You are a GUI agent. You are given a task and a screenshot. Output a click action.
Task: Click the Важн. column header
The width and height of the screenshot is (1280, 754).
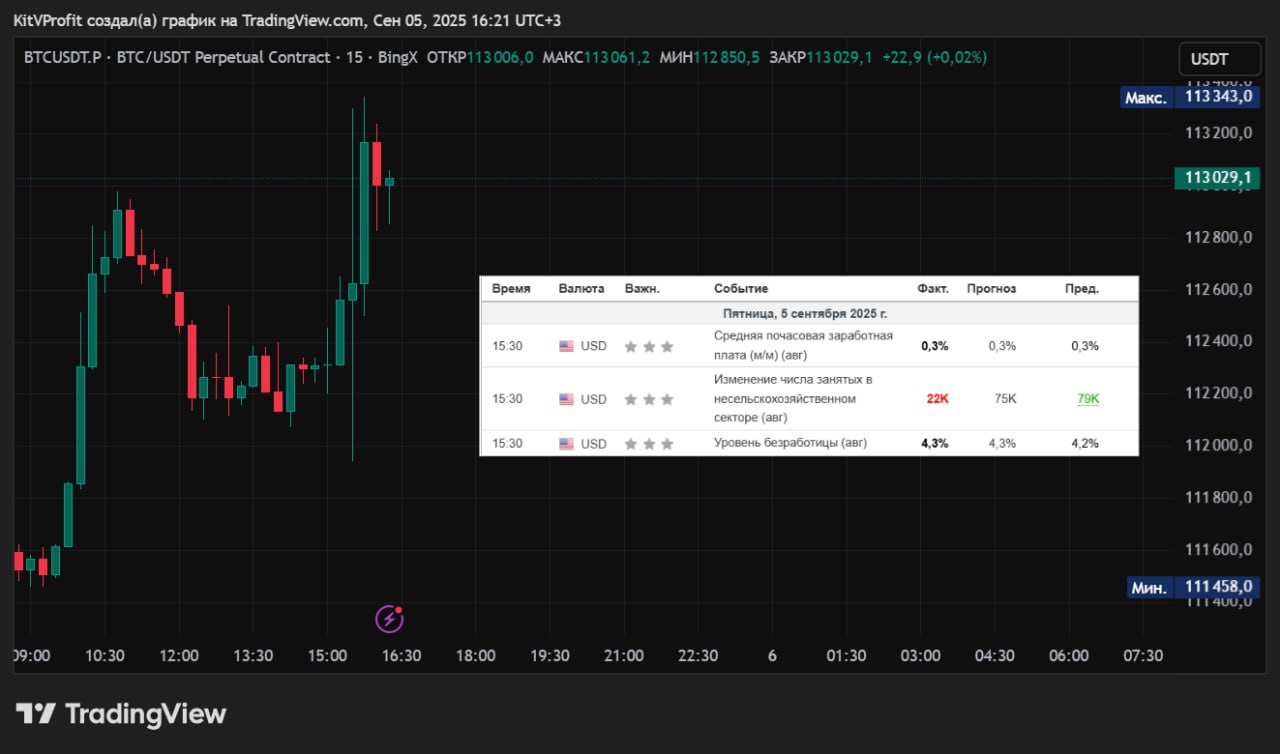642,288
